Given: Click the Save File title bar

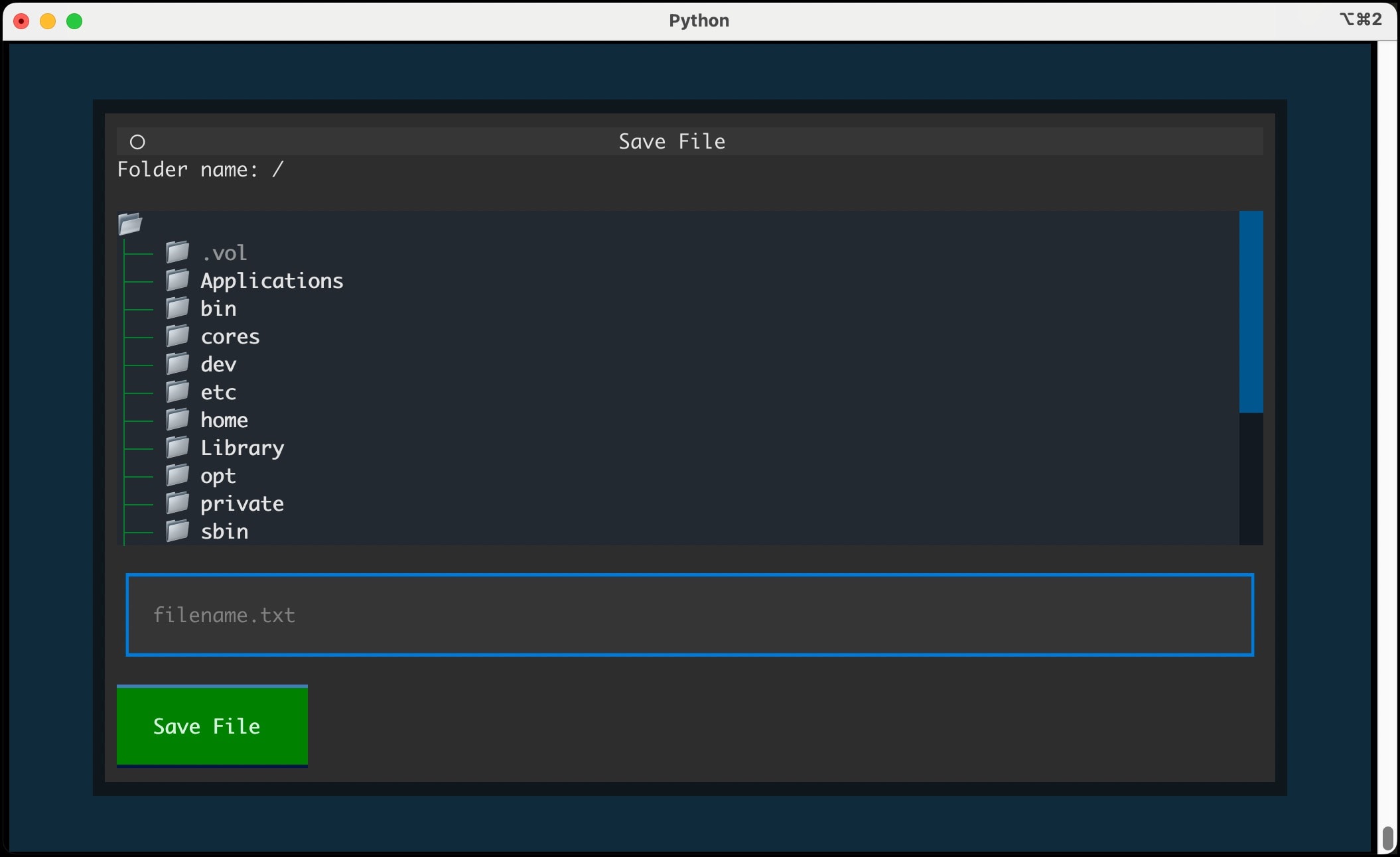Looking at the screenshot, I should 671,141.
